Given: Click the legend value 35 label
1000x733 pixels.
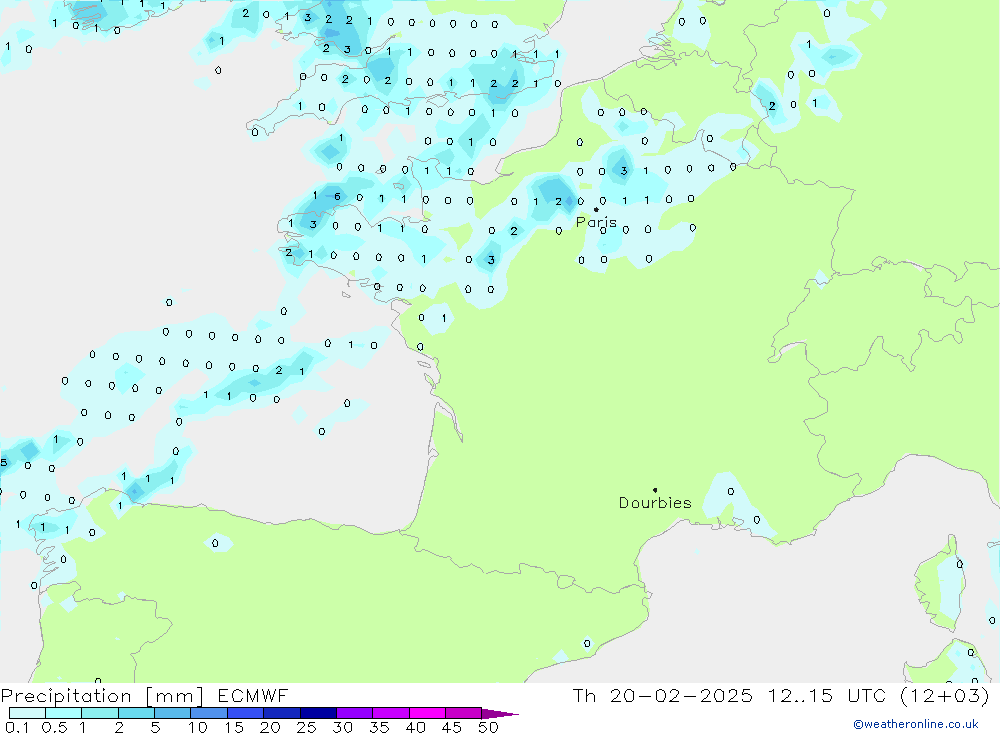Looking at the screenshot, I should point(379,727).
